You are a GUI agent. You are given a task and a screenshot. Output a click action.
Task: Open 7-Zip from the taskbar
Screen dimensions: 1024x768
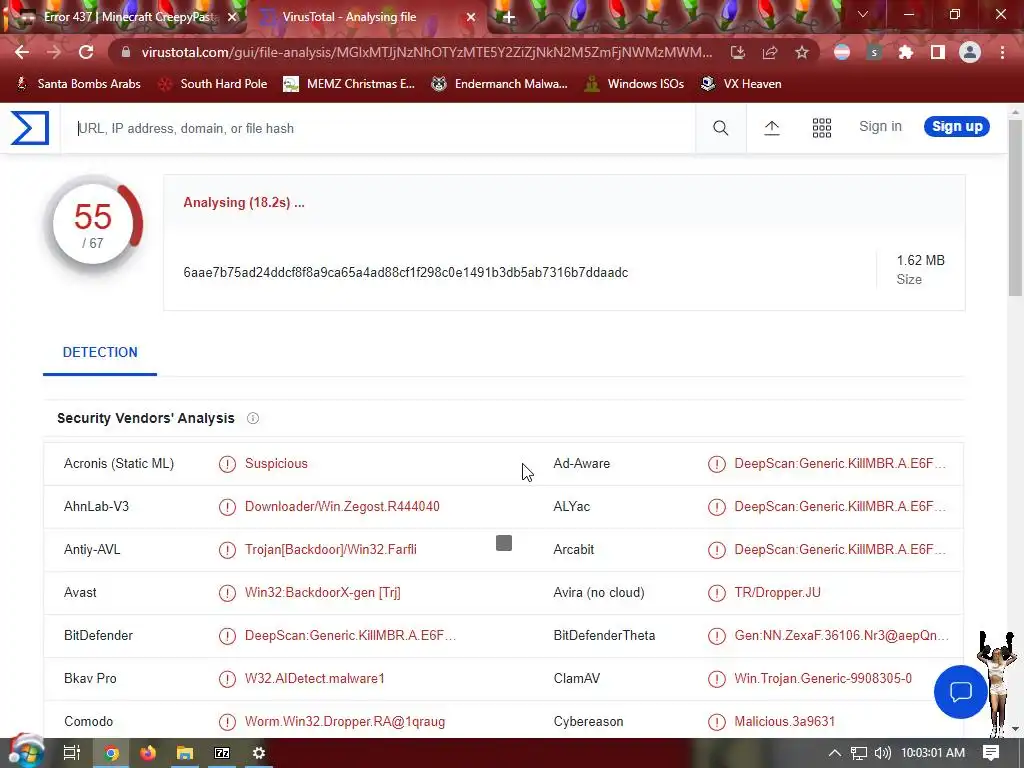[222, 753]
